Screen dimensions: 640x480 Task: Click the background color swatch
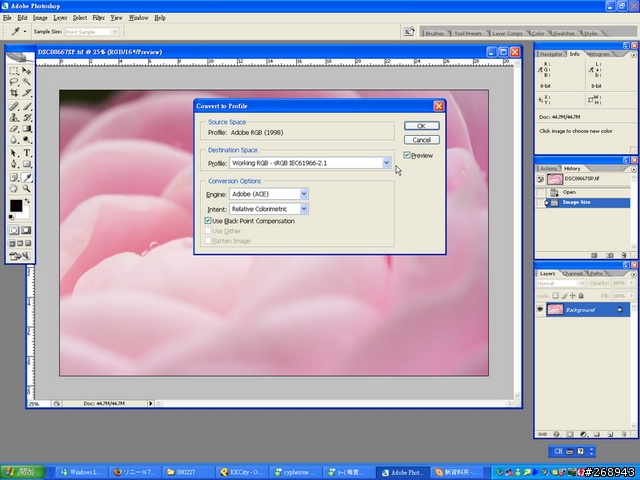coord(24,214)
